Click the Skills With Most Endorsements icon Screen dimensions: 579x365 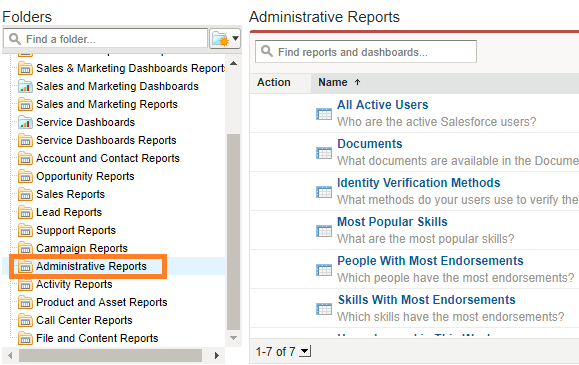coord(324,309)
